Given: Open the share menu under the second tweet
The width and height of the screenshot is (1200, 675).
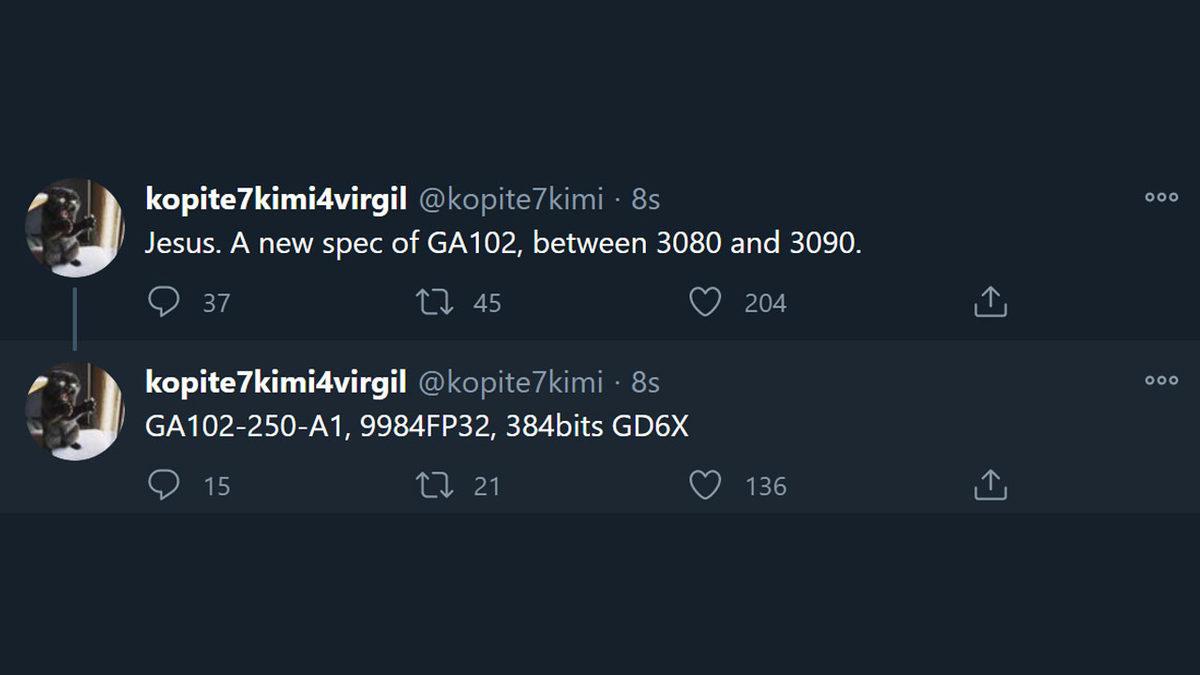Looking at the screenshot, I should 990,484.
